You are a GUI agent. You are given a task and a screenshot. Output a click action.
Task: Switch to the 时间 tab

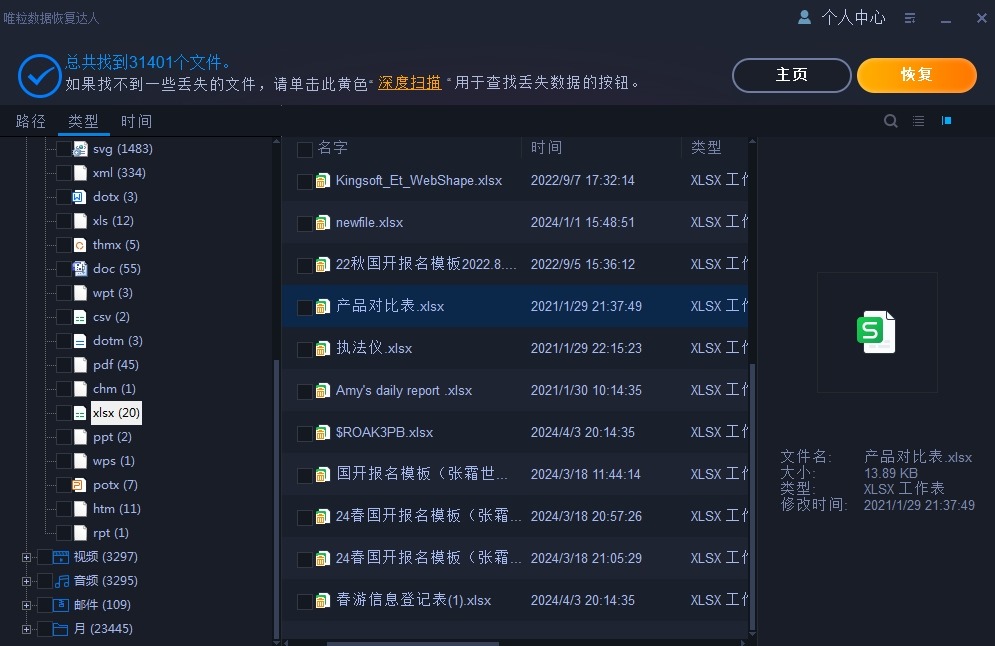[x=137, y=121]
